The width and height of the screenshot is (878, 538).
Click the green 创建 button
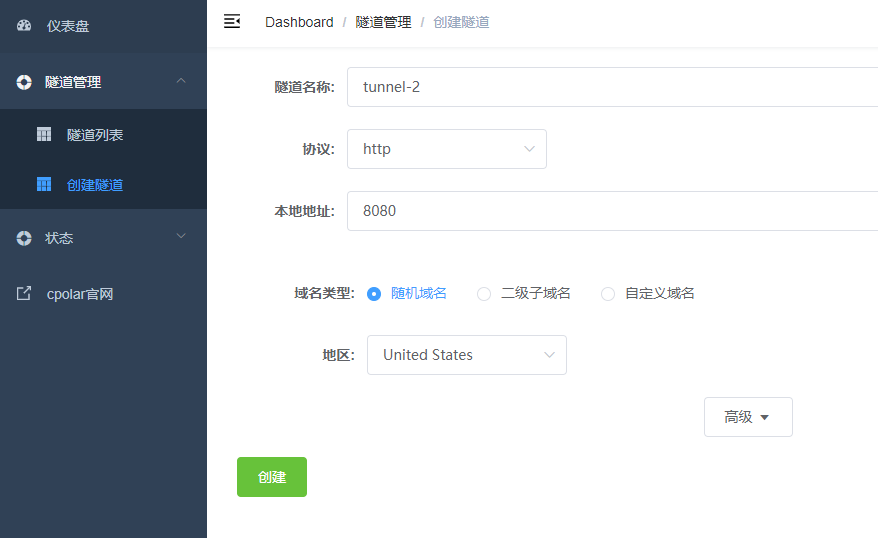pos(272,477)
